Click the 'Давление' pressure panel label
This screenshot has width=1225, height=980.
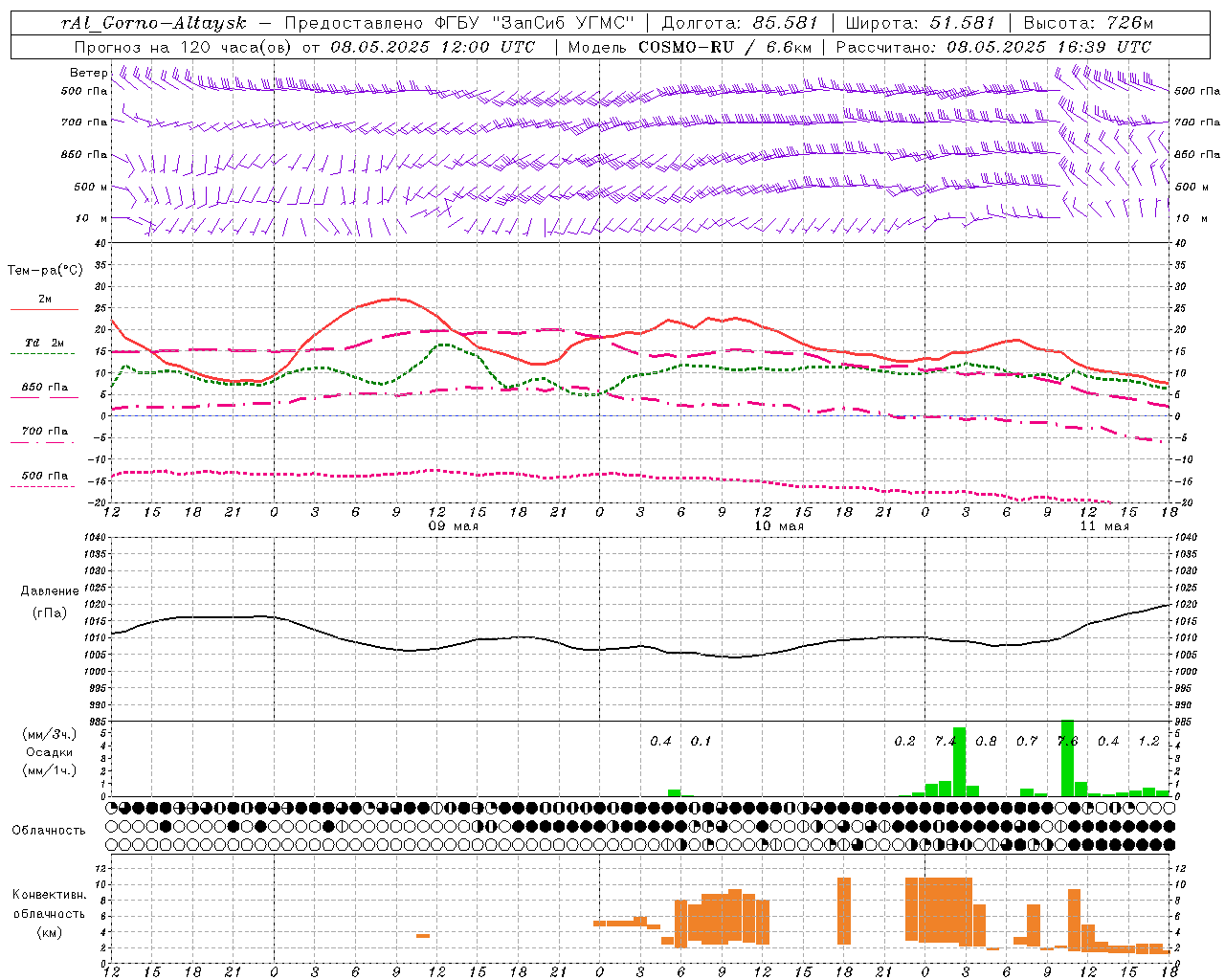pos(50,590)
